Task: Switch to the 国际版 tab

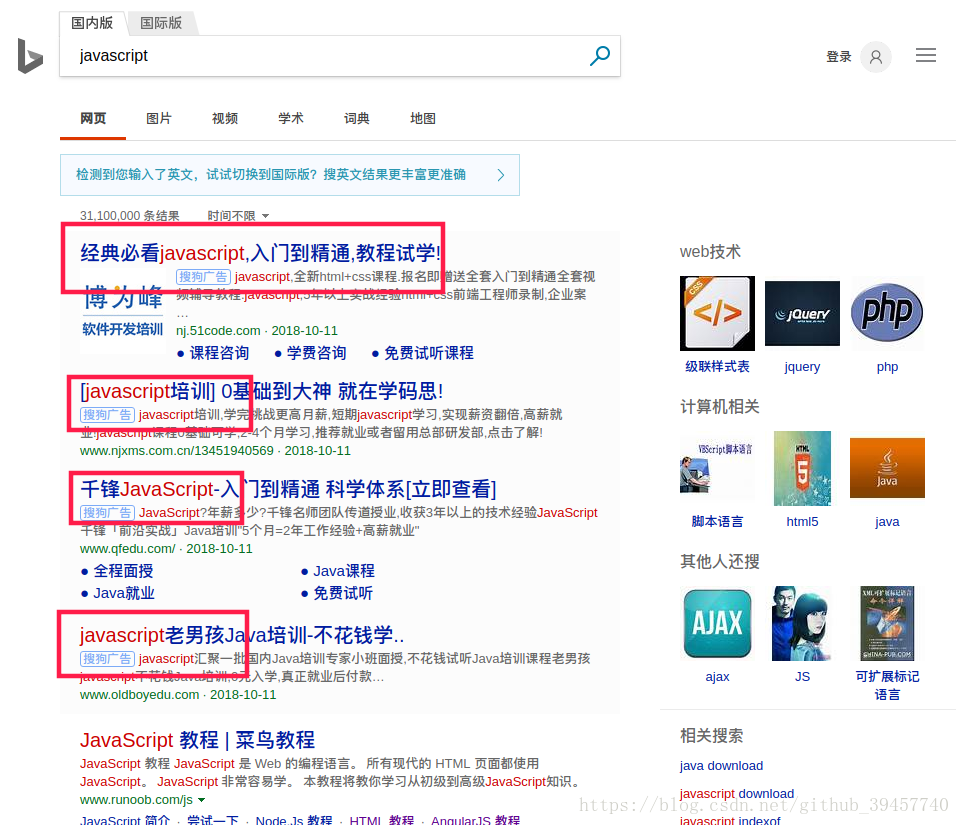Action: click(x=161, y=23)
